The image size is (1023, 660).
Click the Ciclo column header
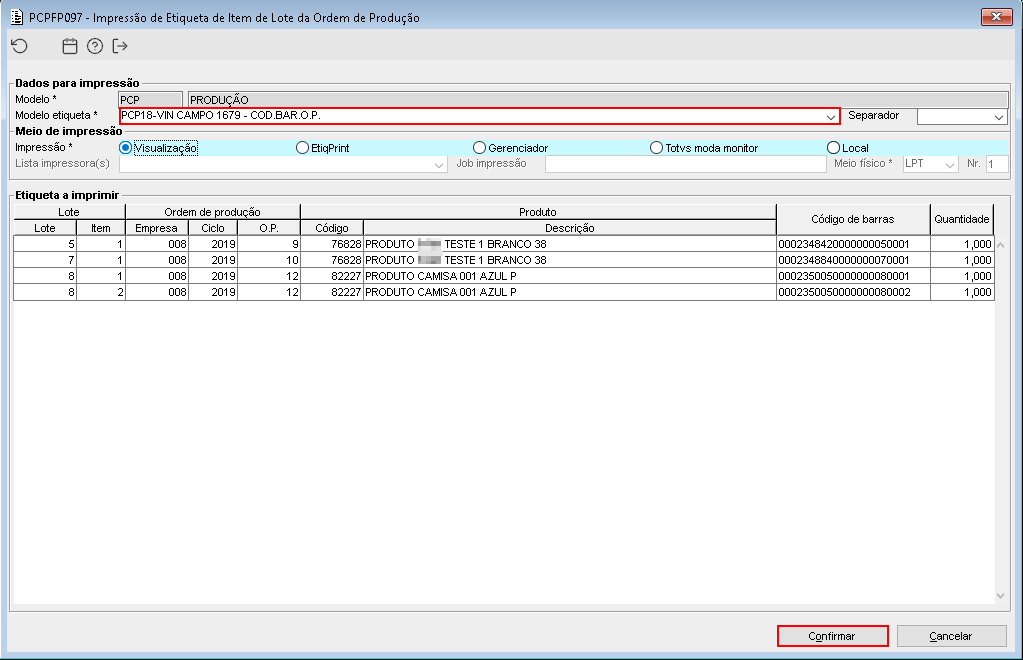213,228
